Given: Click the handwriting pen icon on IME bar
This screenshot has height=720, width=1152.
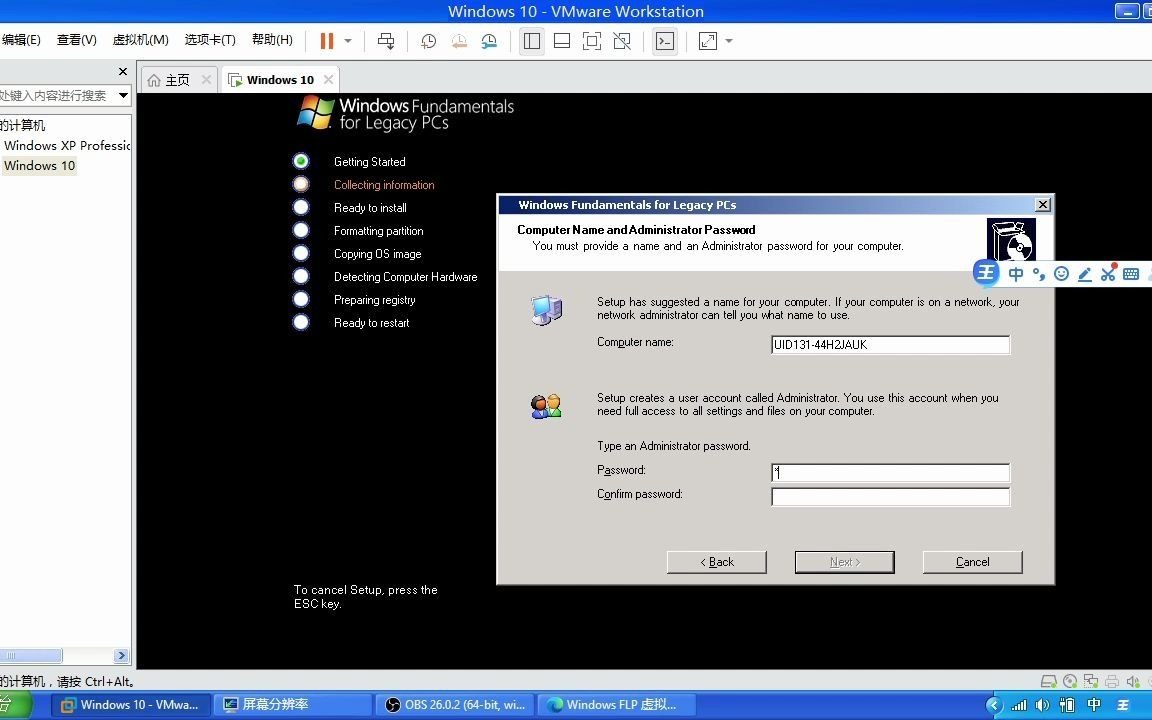Looking at the screenshot, I should click(1084, 274).
